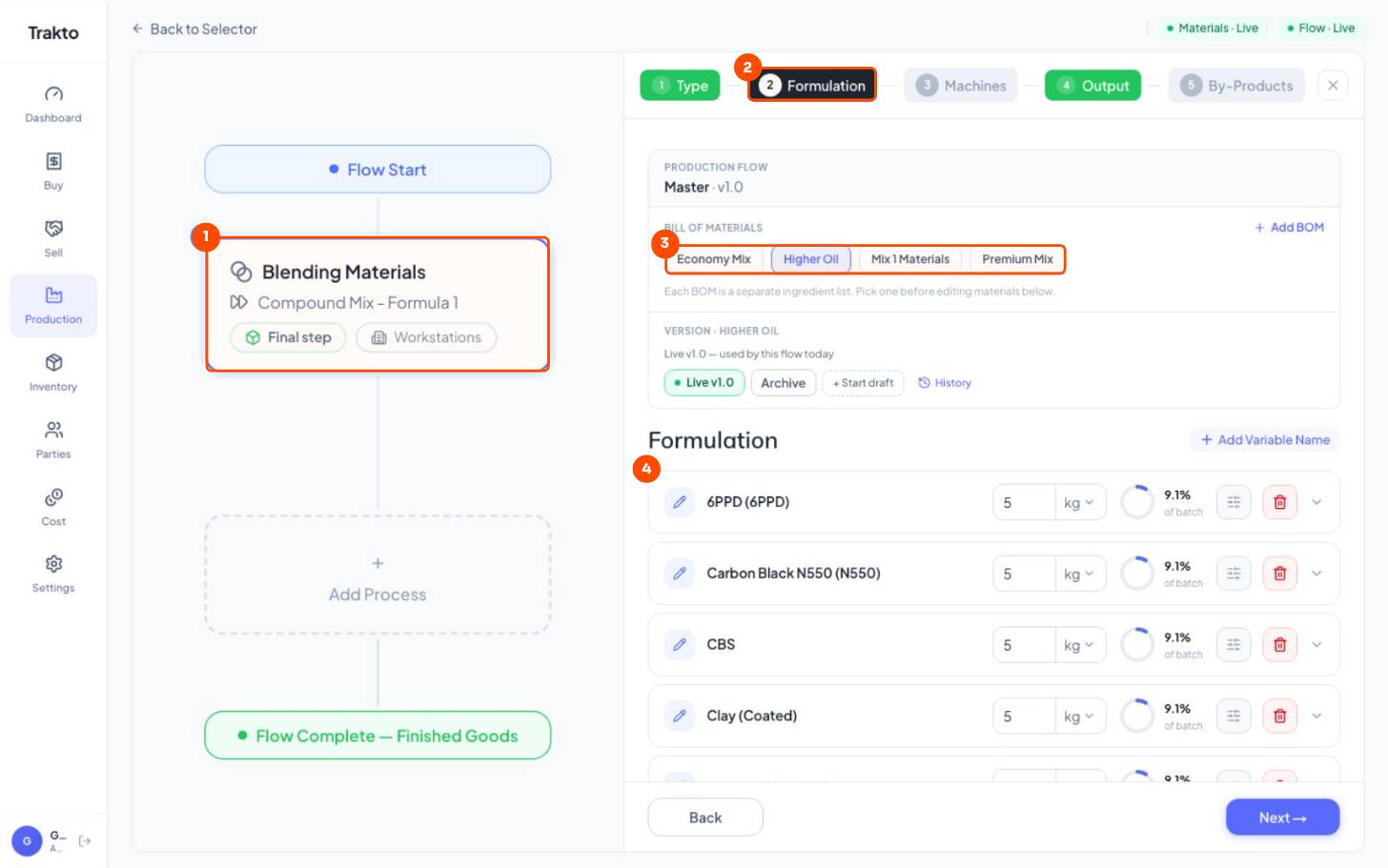
Task: Open the Dashboard sidebar icon
Action: click(x=53, y=94)
